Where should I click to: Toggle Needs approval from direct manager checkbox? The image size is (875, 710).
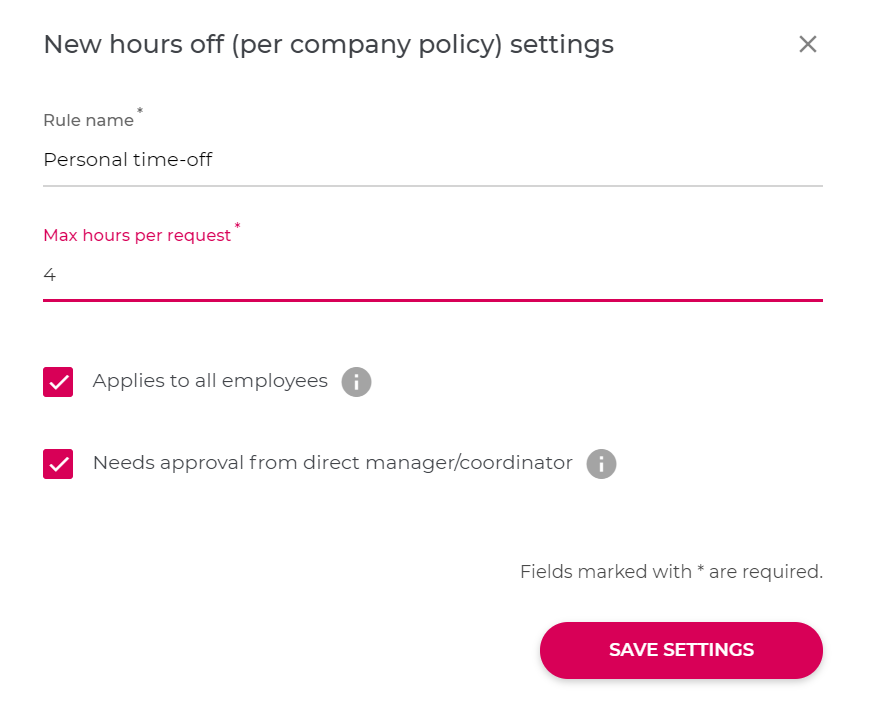[x=58, y=464]
